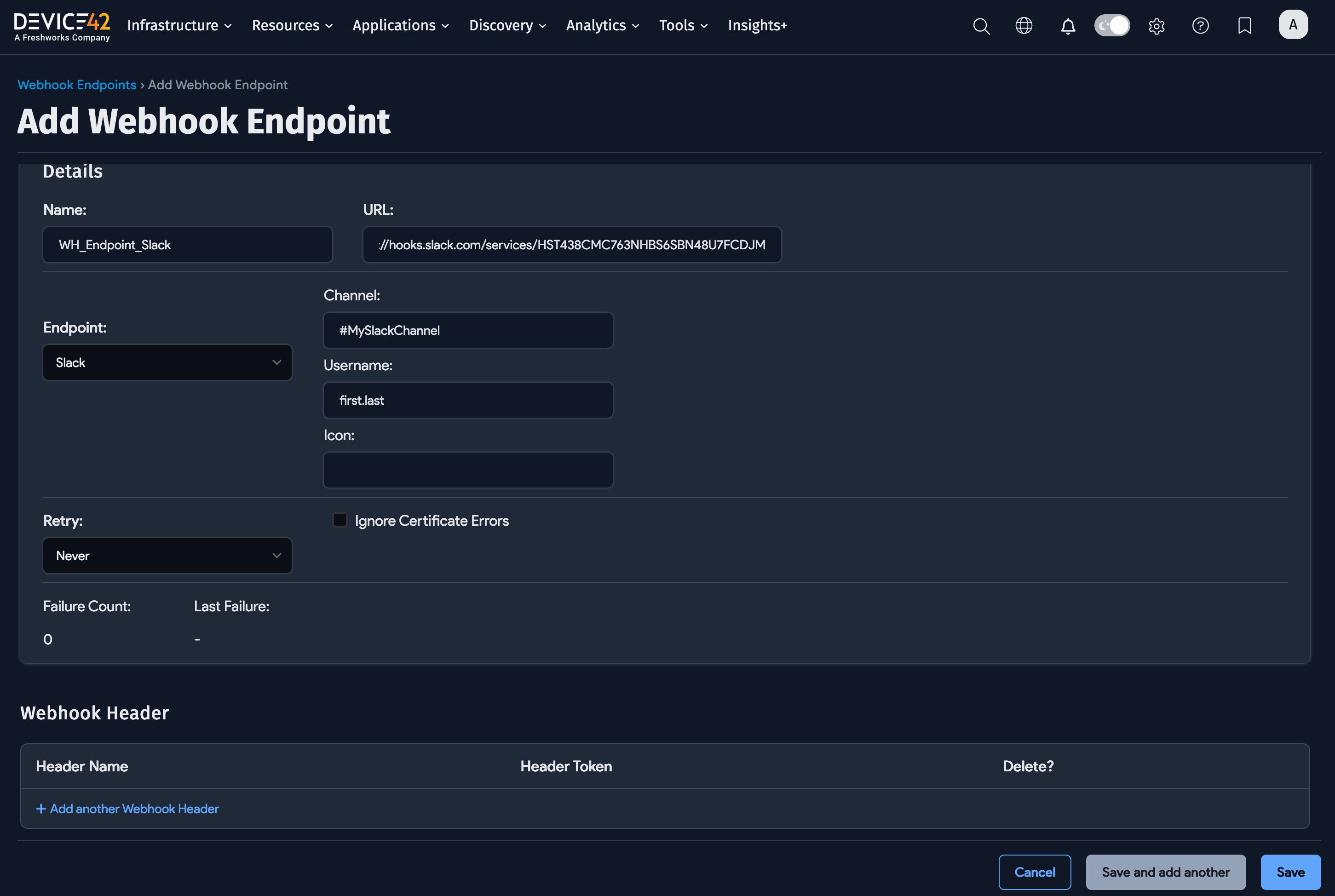The image size is (1335, 896).
Task: Click the Device42 logo
Action: point(62,27)
